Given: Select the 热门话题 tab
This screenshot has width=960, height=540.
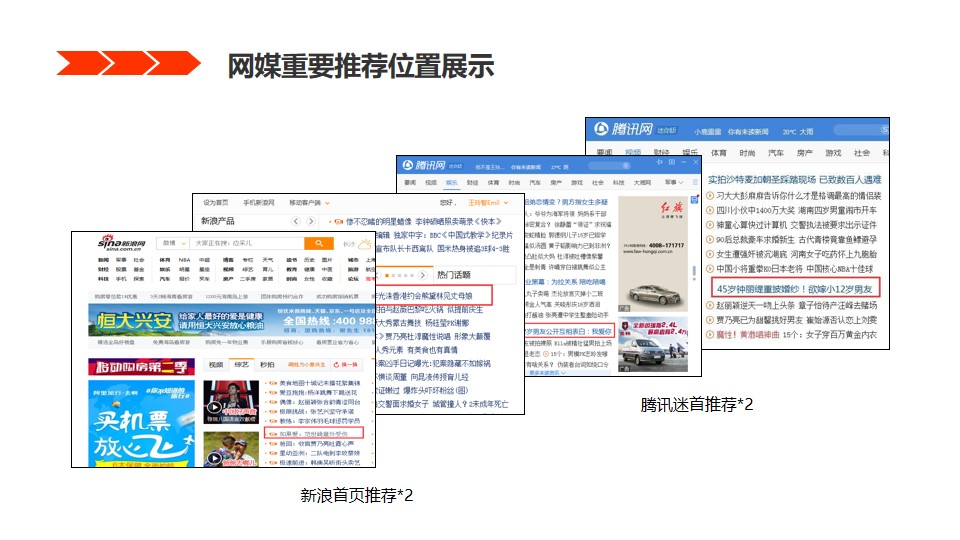Looking at the screenshot, I should [454, 275].
